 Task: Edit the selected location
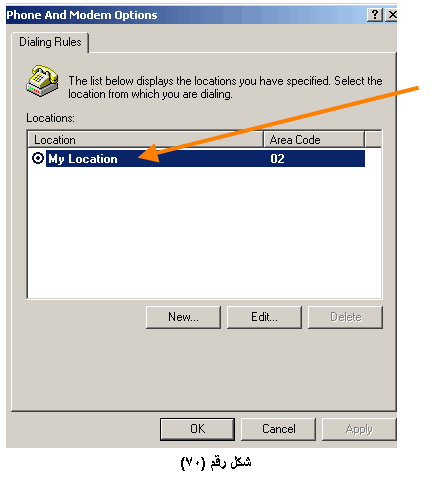click(x=264, y=317)
